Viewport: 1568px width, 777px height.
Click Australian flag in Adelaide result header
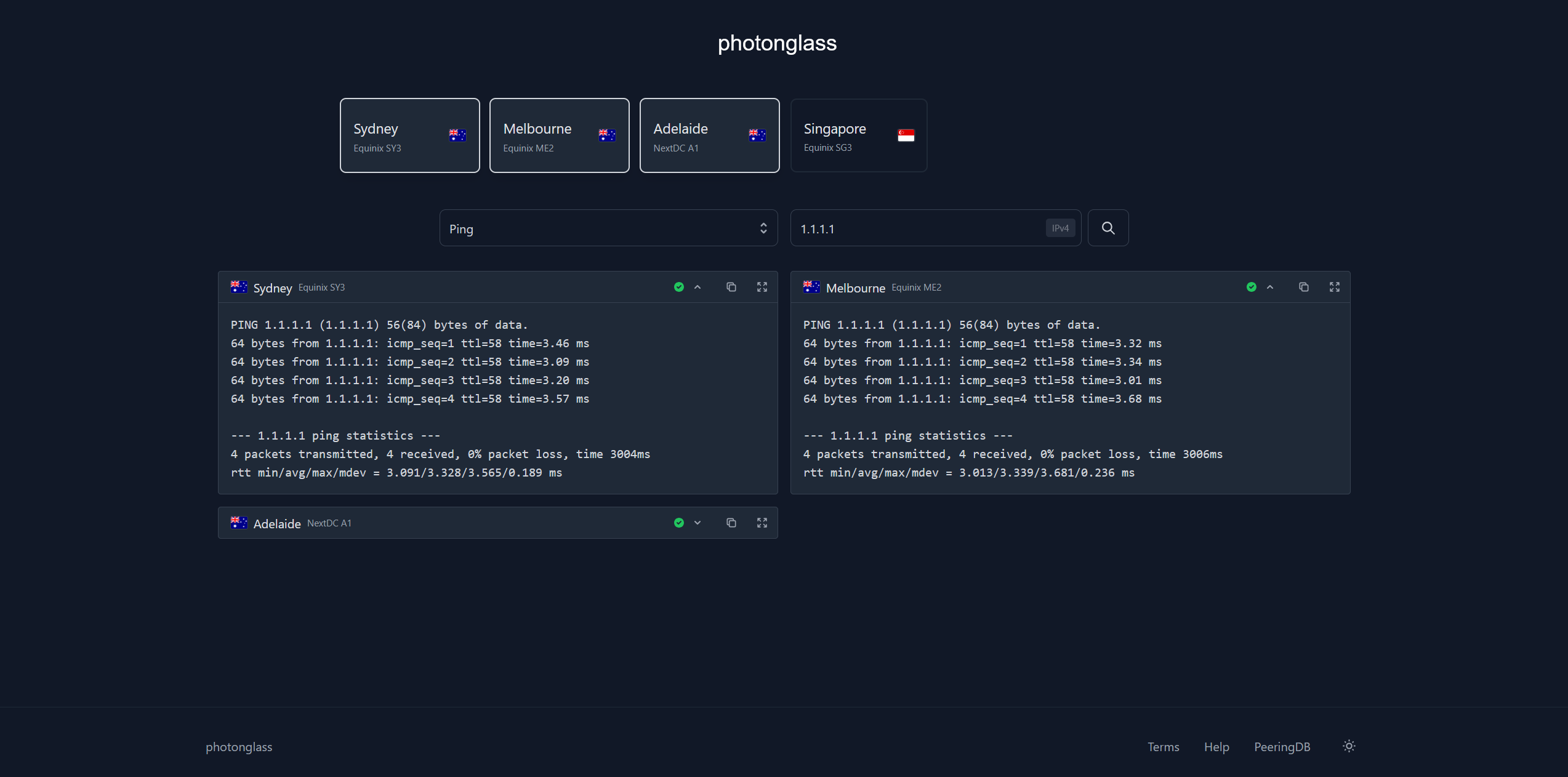click(239, 523)
